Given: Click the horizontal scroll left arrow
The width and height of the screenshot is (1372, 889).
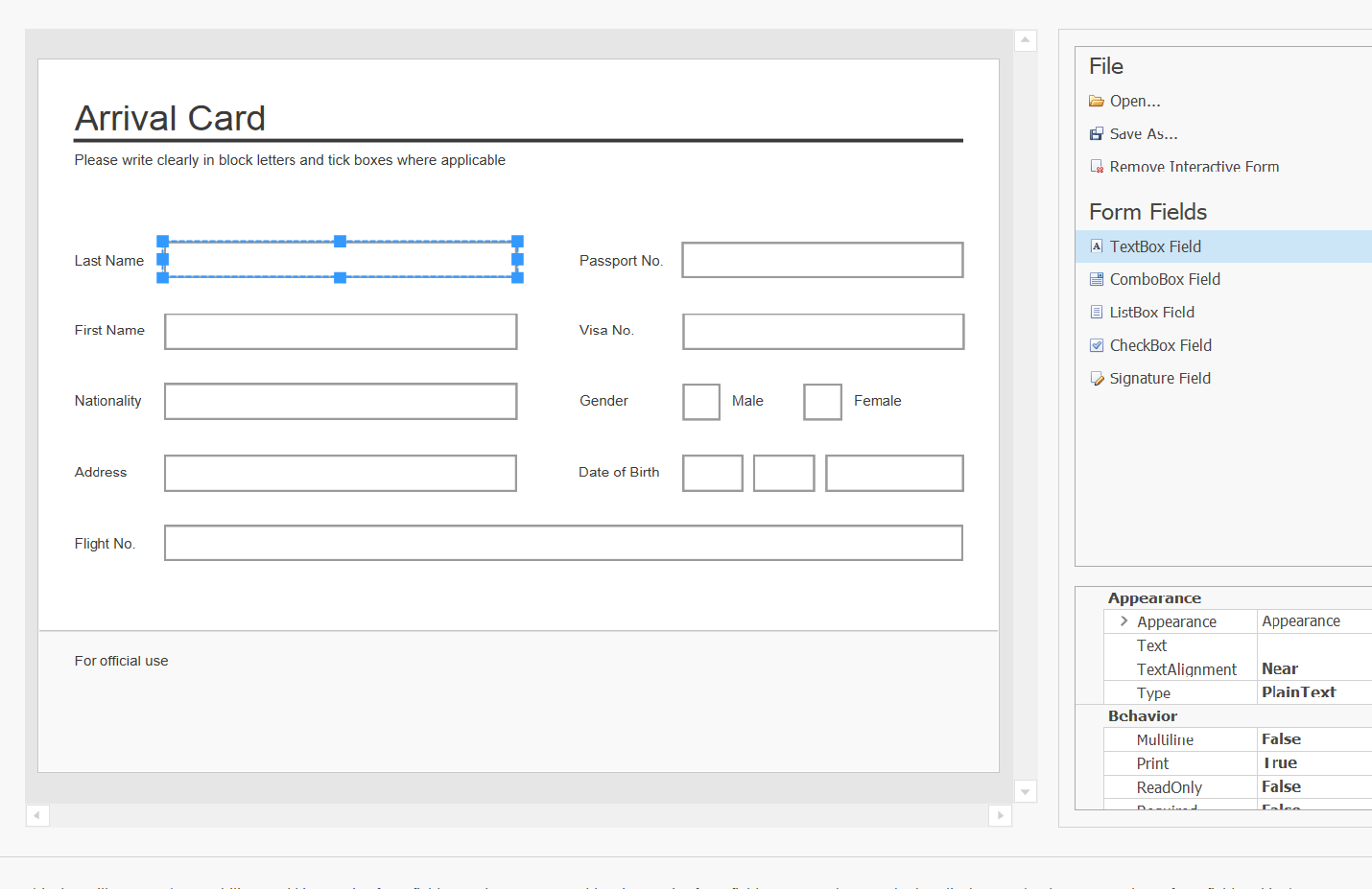Looking at the screenshot, I should pos(37,815).
